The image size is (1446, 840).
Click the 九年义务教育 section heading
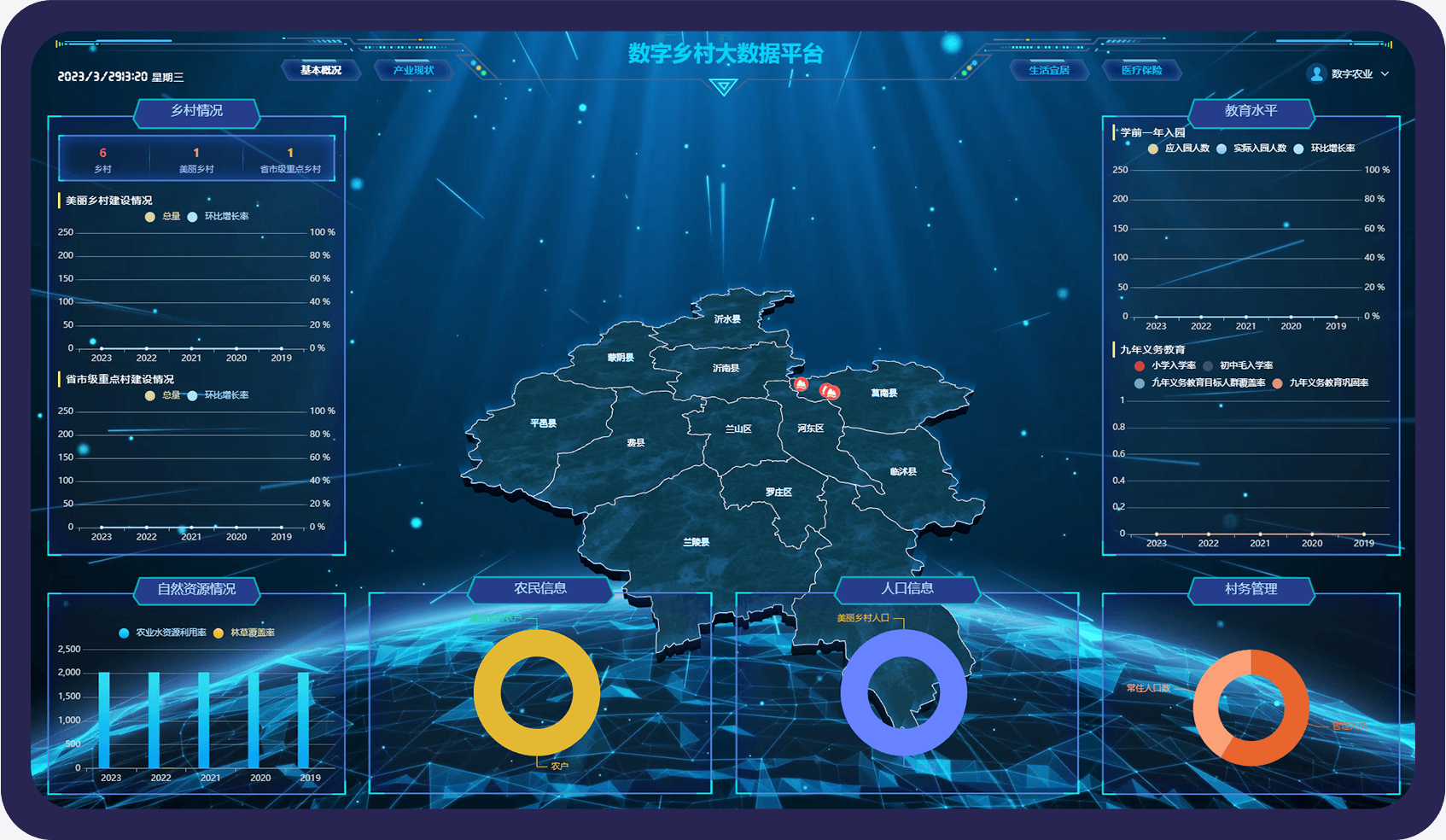[1152, 350]
